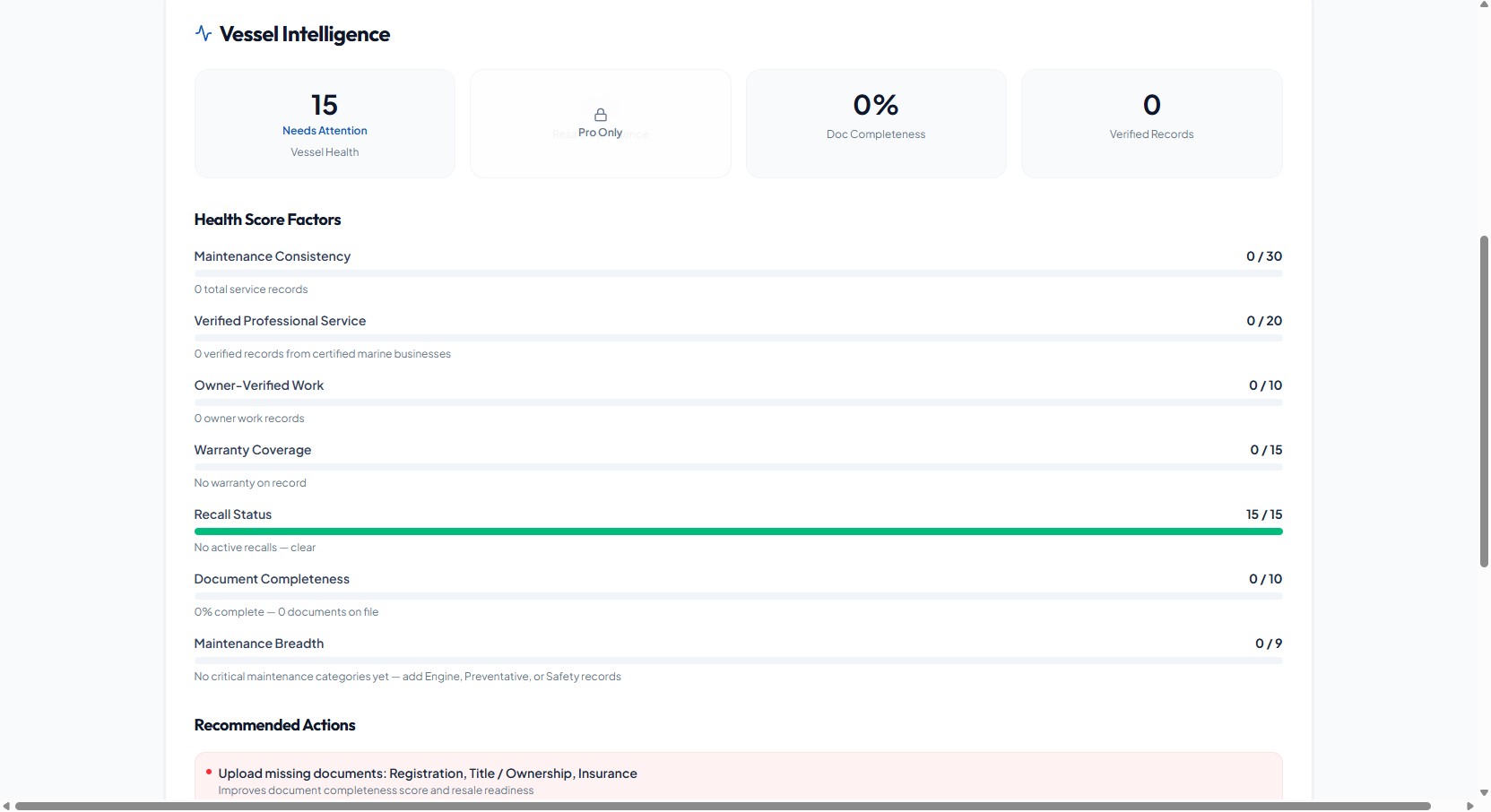The height and width of the screenshot is (812, 1491).
Task: Click the Document Completeness progress bar
Action: coord(739,596)
